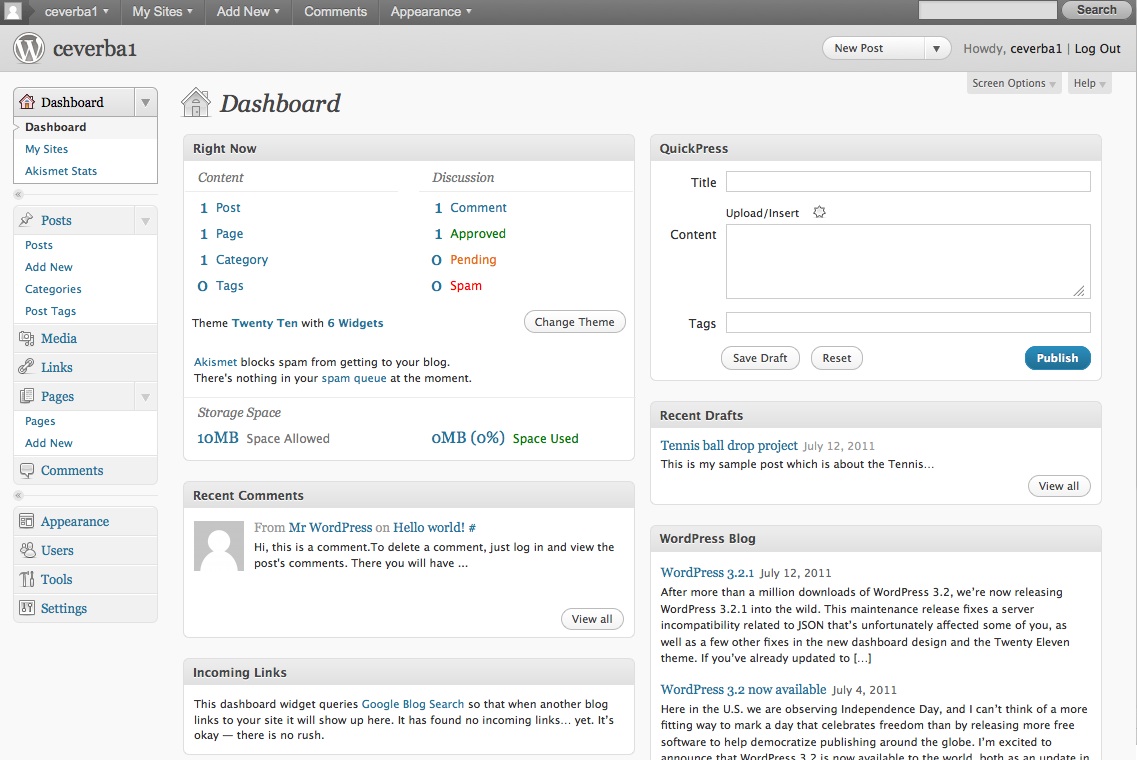Open the Screen Options panel
Image resolution: width=1137 pixels, height=760 pixels.
[x=1014, y=83]
